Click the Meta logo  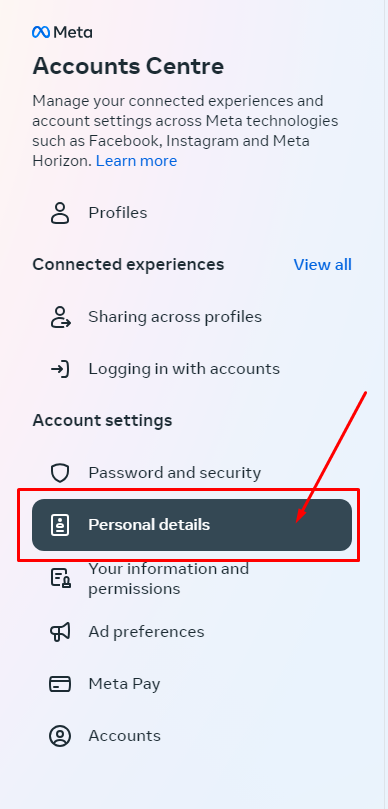[x=62, y=32]
